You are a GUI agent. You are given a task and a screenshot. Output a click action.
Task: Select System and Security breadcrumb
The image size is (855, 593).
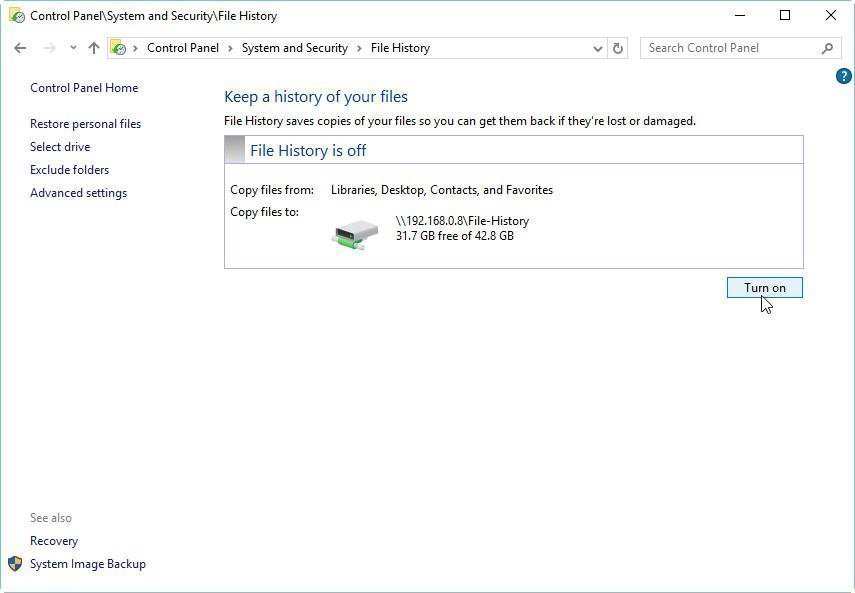tap(294, 48)
